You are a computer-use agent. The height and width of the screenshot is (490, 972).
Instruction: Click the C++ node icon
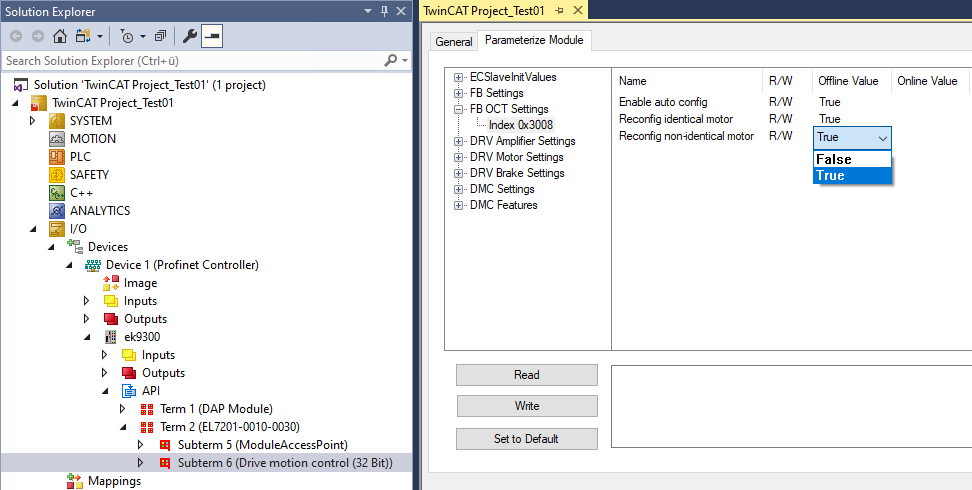point(57,192)
